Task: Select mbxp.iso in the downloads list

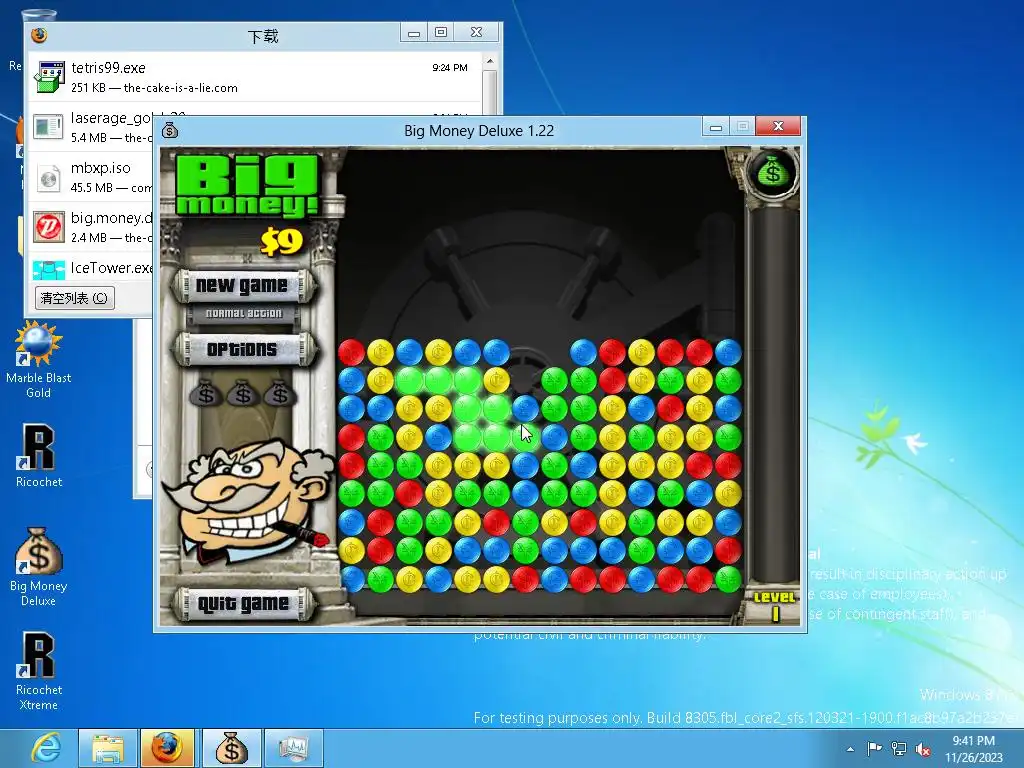Action: pyautogui.click(x=91, y=177)
